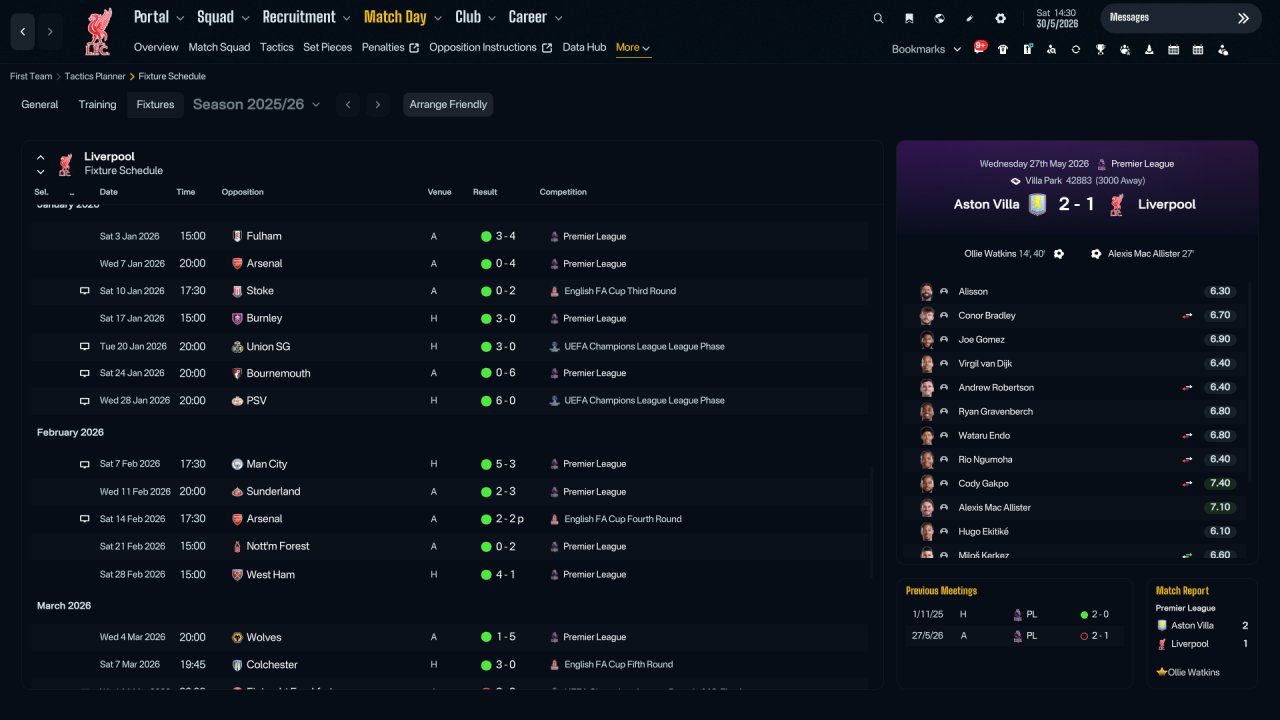
Task: Click the TV icon on the Union SG row
Action: (85, 346)
